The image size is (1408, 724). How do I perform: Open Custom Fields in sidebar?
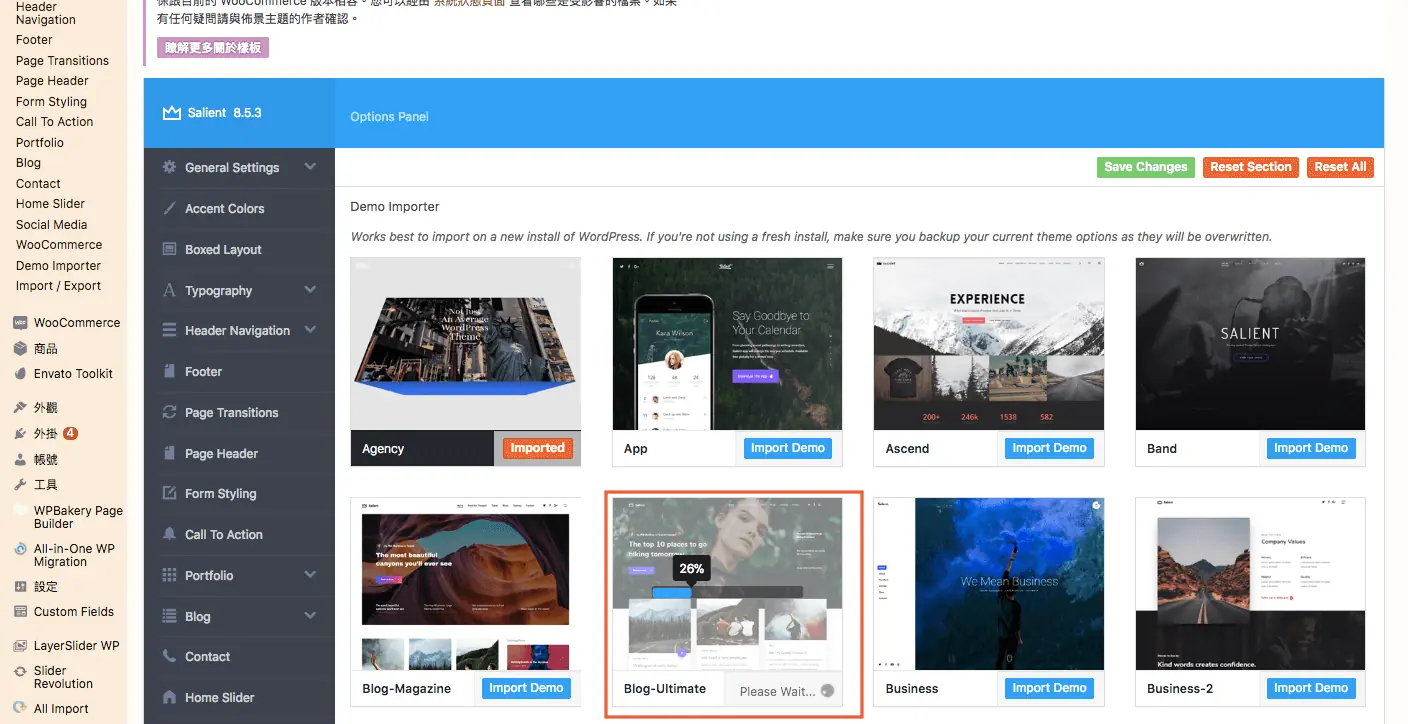click(x=74, y=612)
